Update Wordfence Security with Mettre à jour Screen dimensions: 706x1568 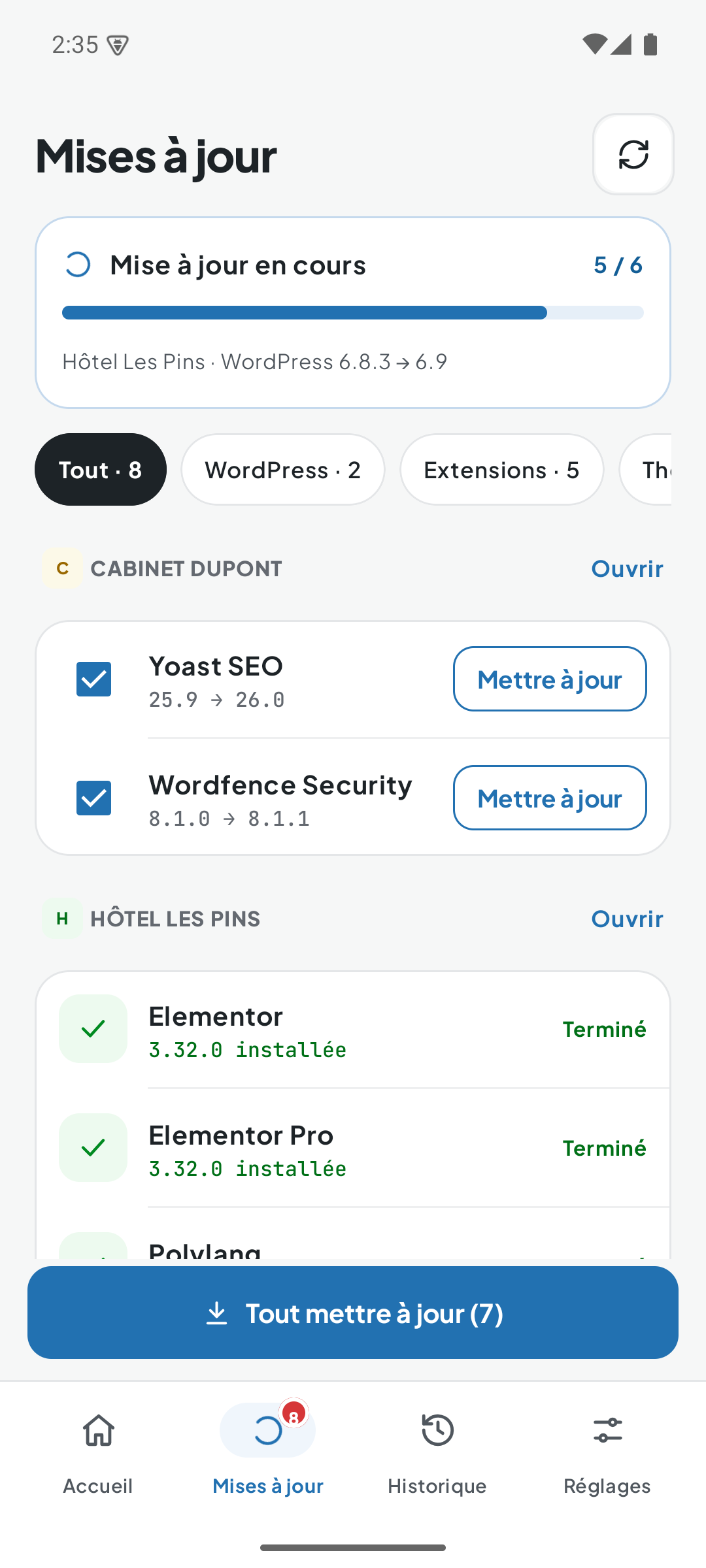pyautogui.click(x=550, y=798)
